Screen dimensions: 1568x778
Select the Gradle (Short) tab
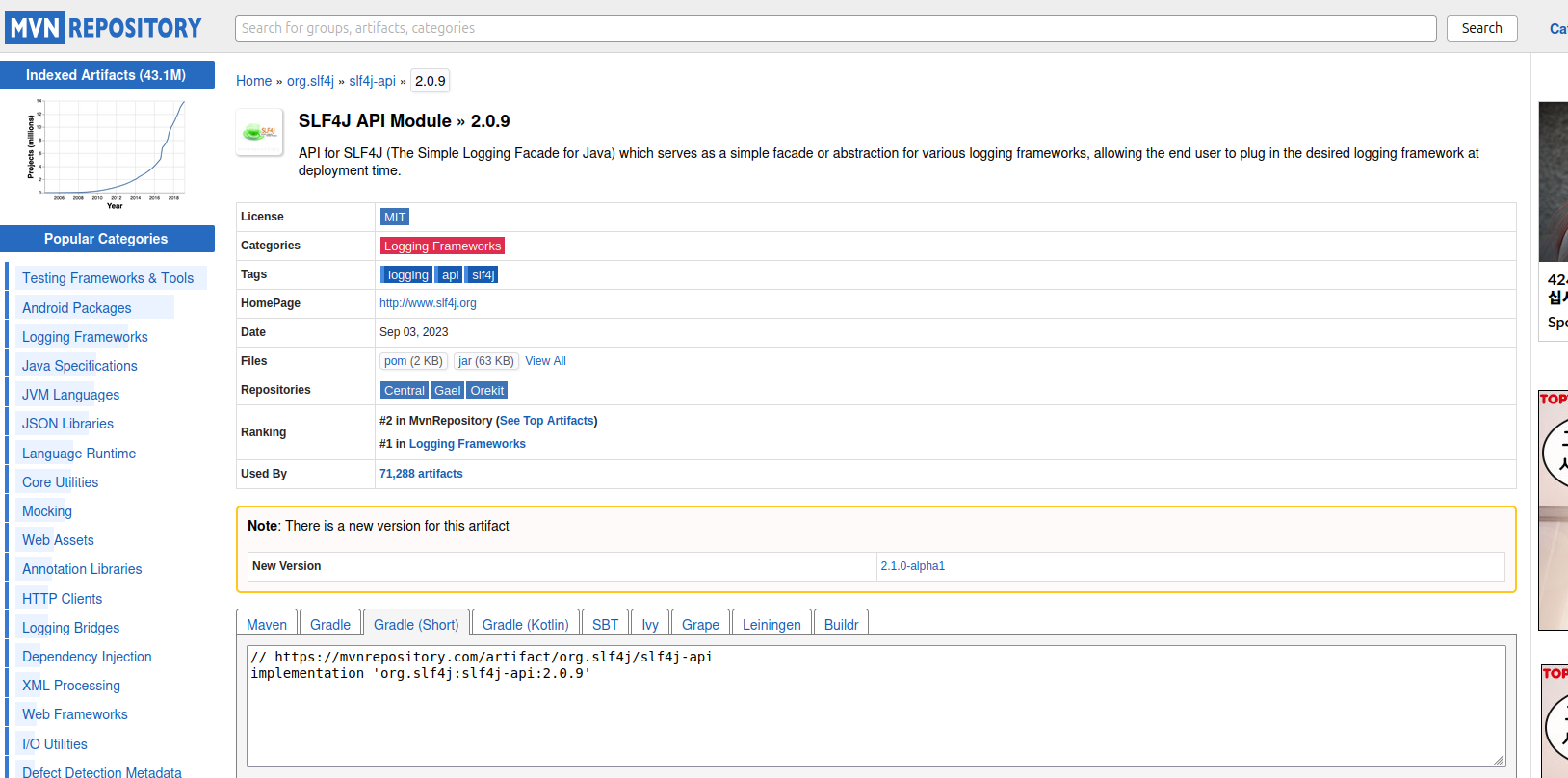[x=416, y=624]
